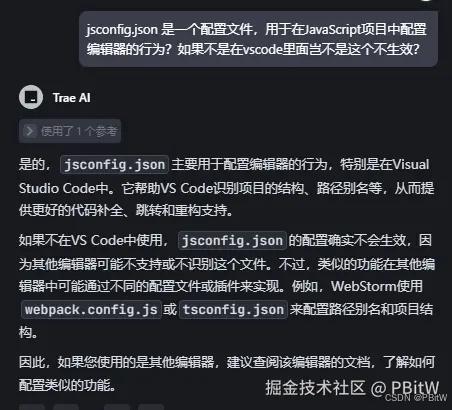Expand the 使用了 1 个参考 chevron arrow
This screenshot has height=410, width=452.
click(30, 131)
